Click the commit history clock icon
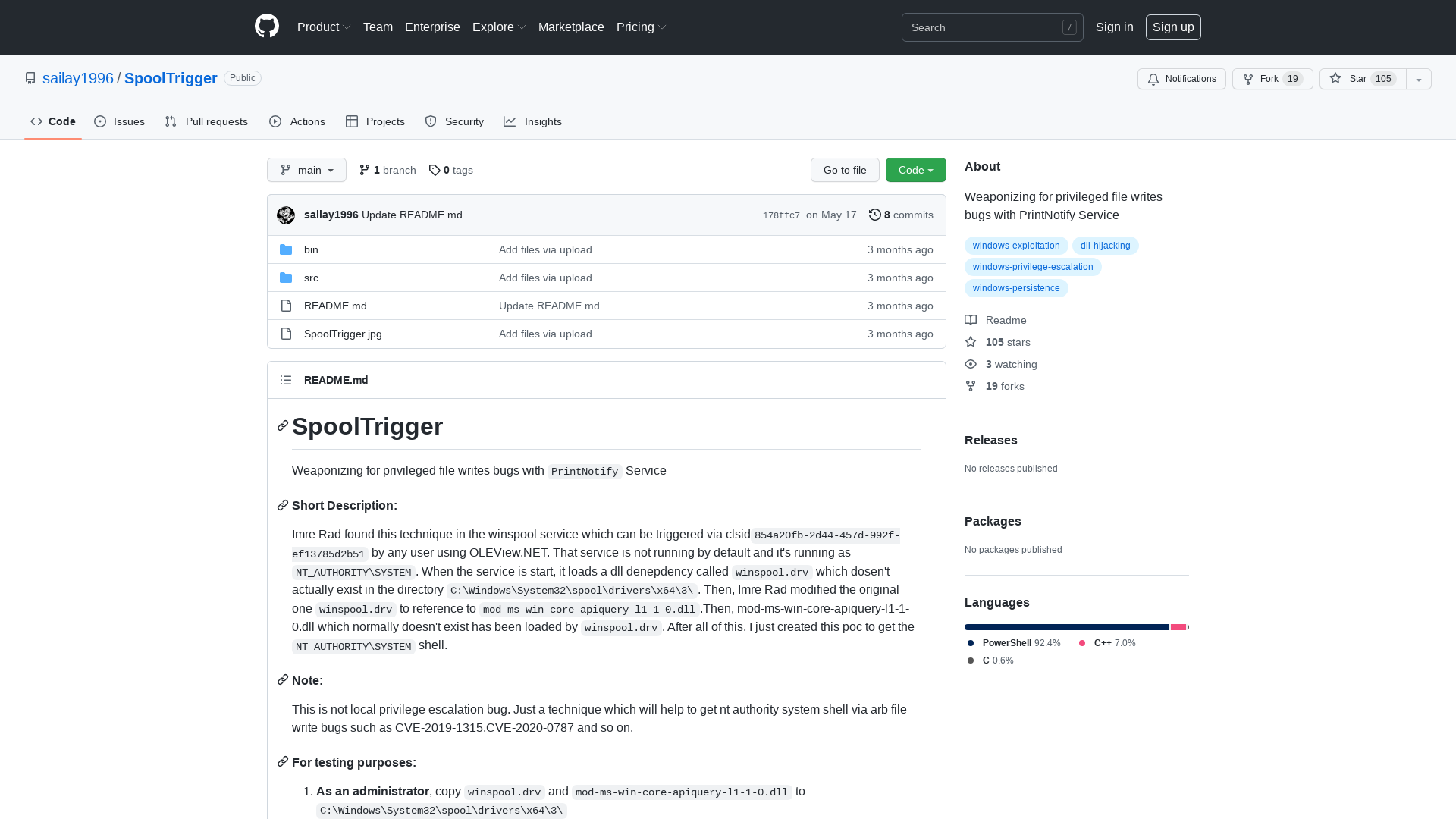Image resolution: width=1456 pixels, height=819 pixels. click(x=875, y=215)
